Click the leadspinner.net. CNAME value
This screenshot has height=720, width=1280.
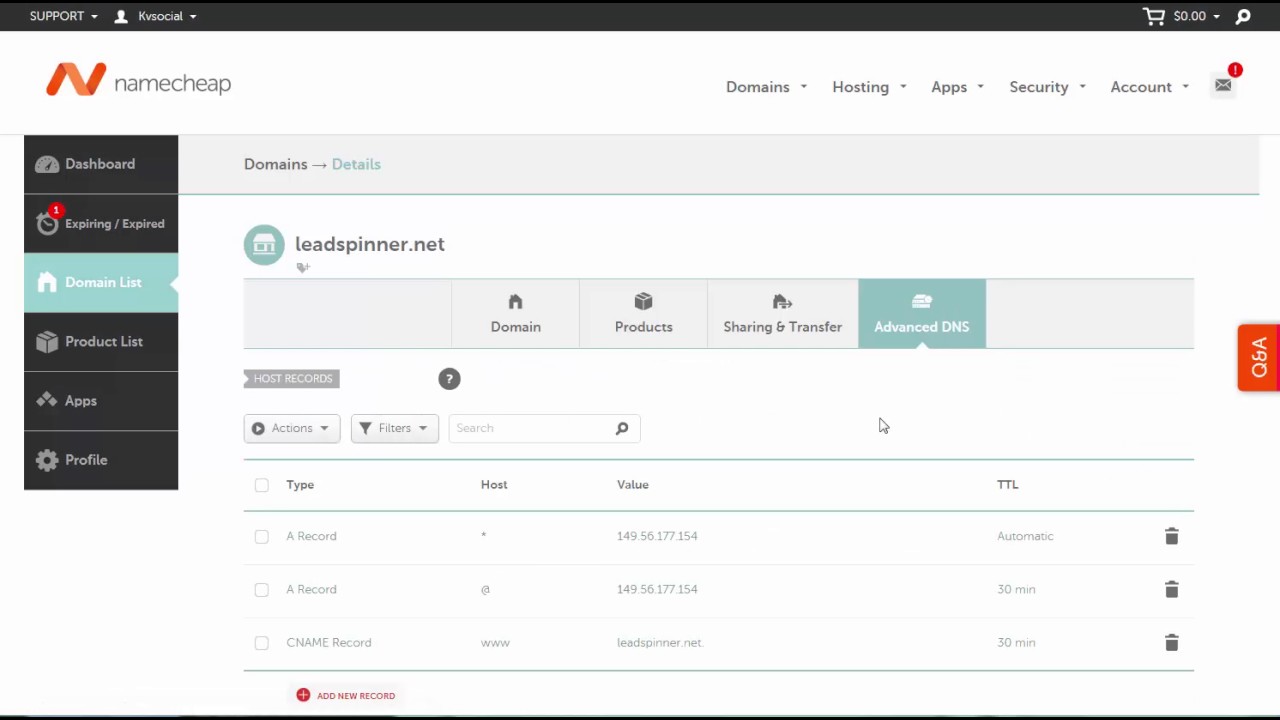click(x=660, y=642)
